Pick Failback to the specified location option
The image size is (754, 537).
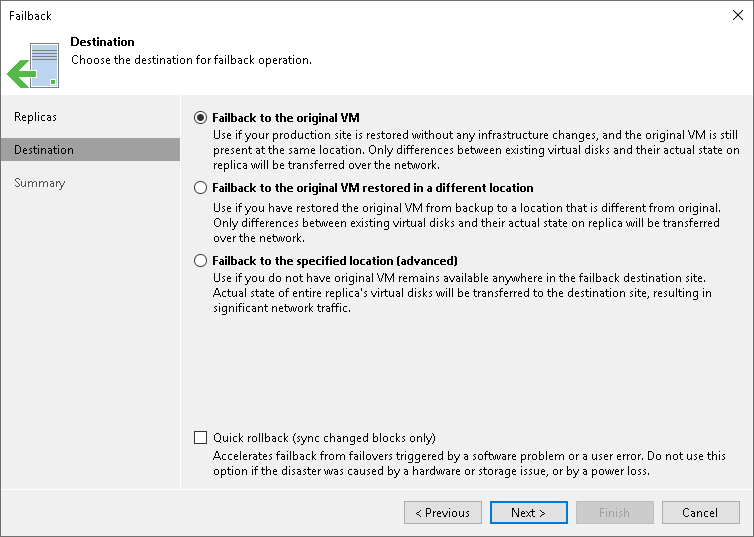click(201, 260)
